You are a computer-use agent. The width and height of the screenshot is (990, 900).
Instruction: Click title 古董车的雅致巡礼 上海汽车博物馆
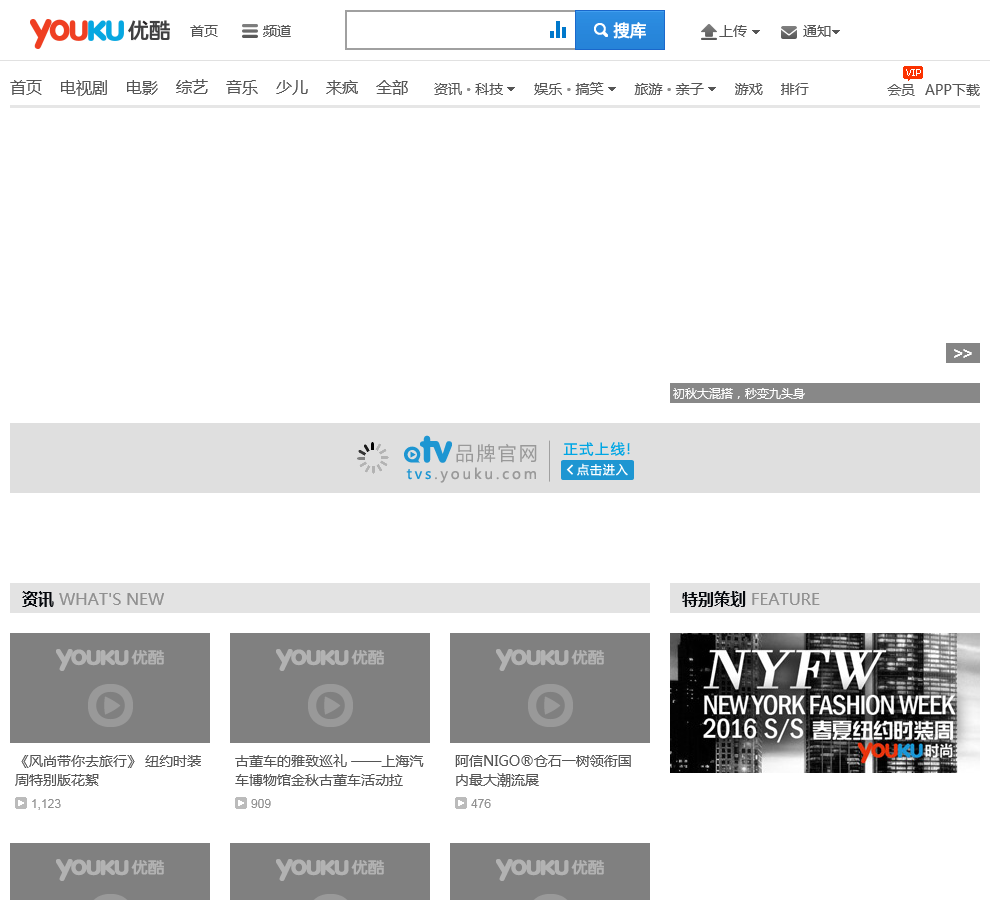coord(329,771)
